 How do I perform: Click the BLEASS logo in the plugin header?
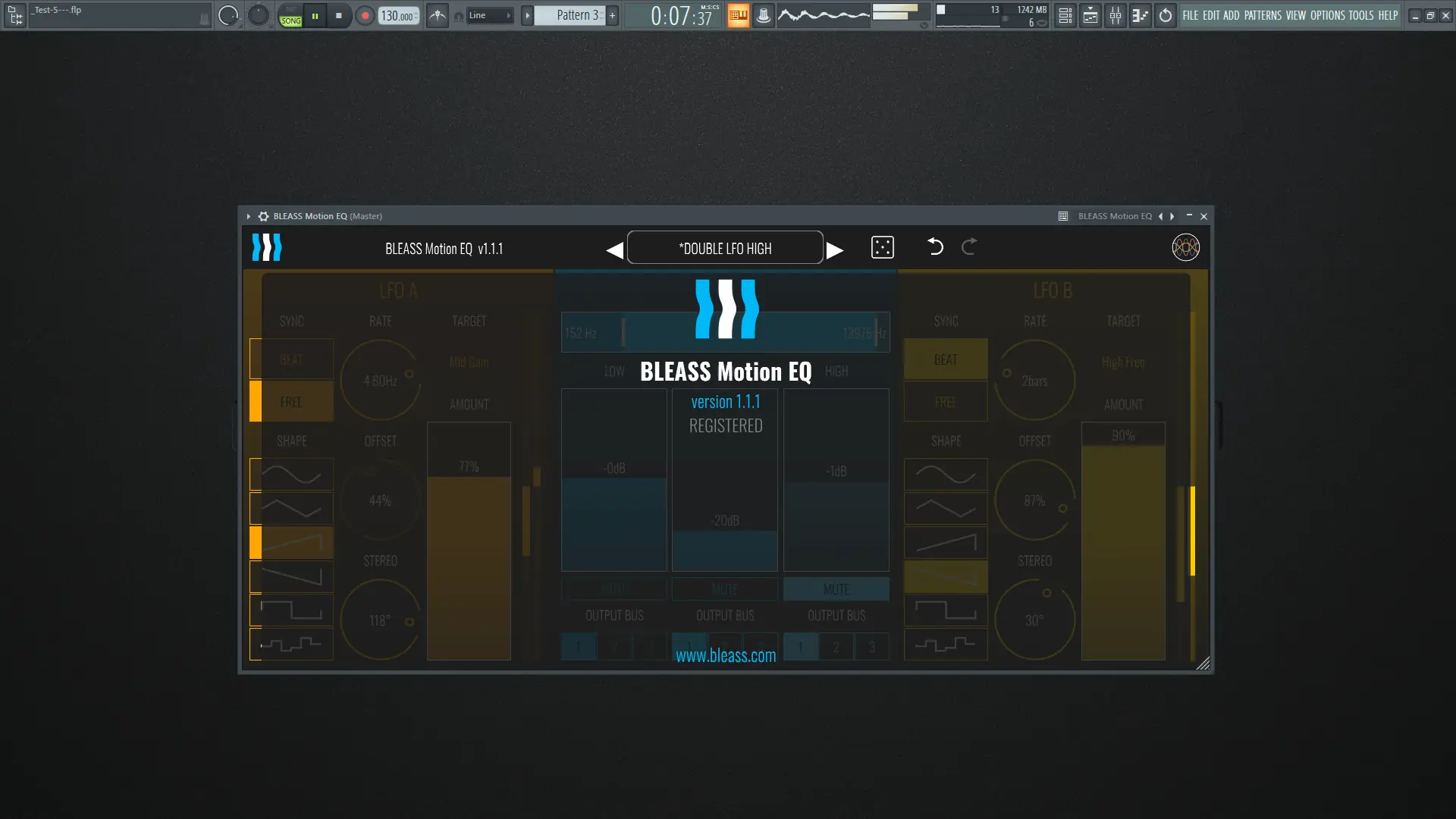coord(266,247)
